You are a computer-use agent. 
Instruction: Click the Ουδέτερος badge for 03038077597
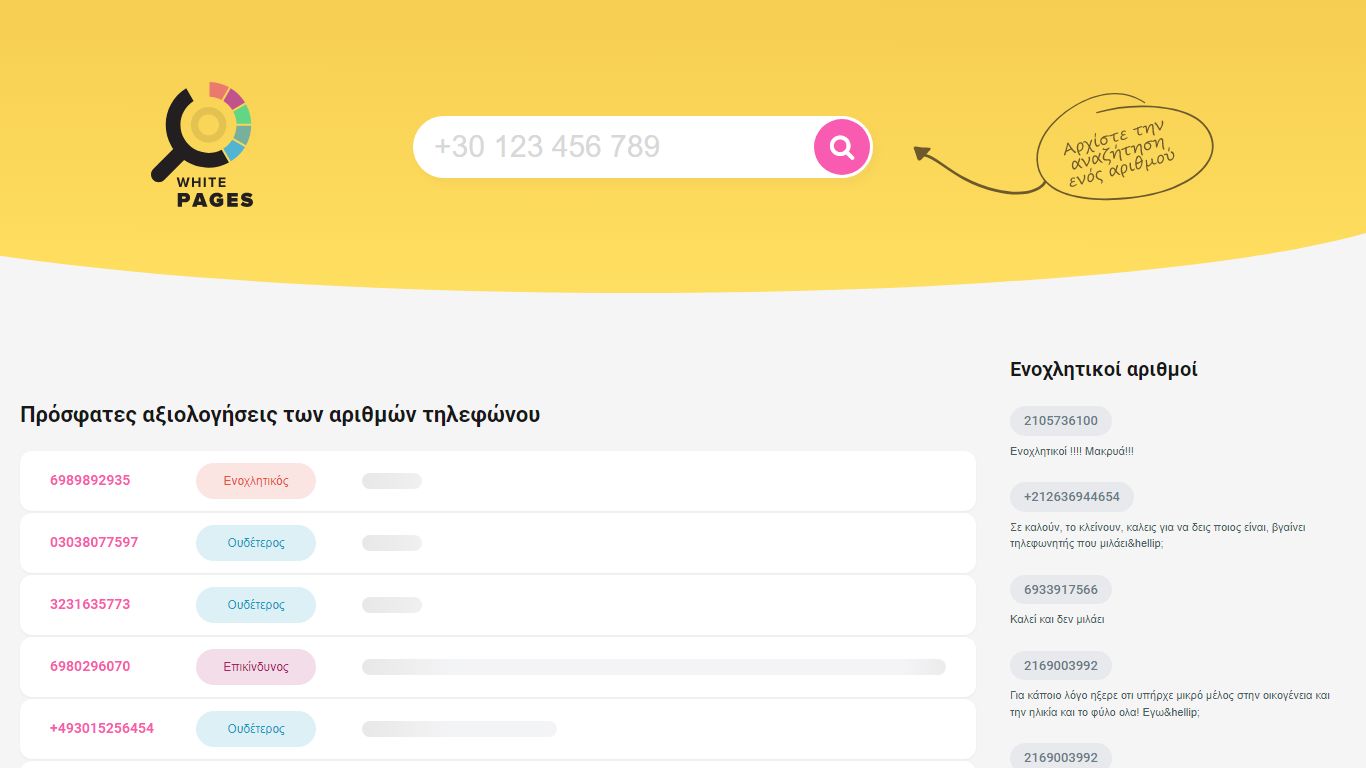256,543
